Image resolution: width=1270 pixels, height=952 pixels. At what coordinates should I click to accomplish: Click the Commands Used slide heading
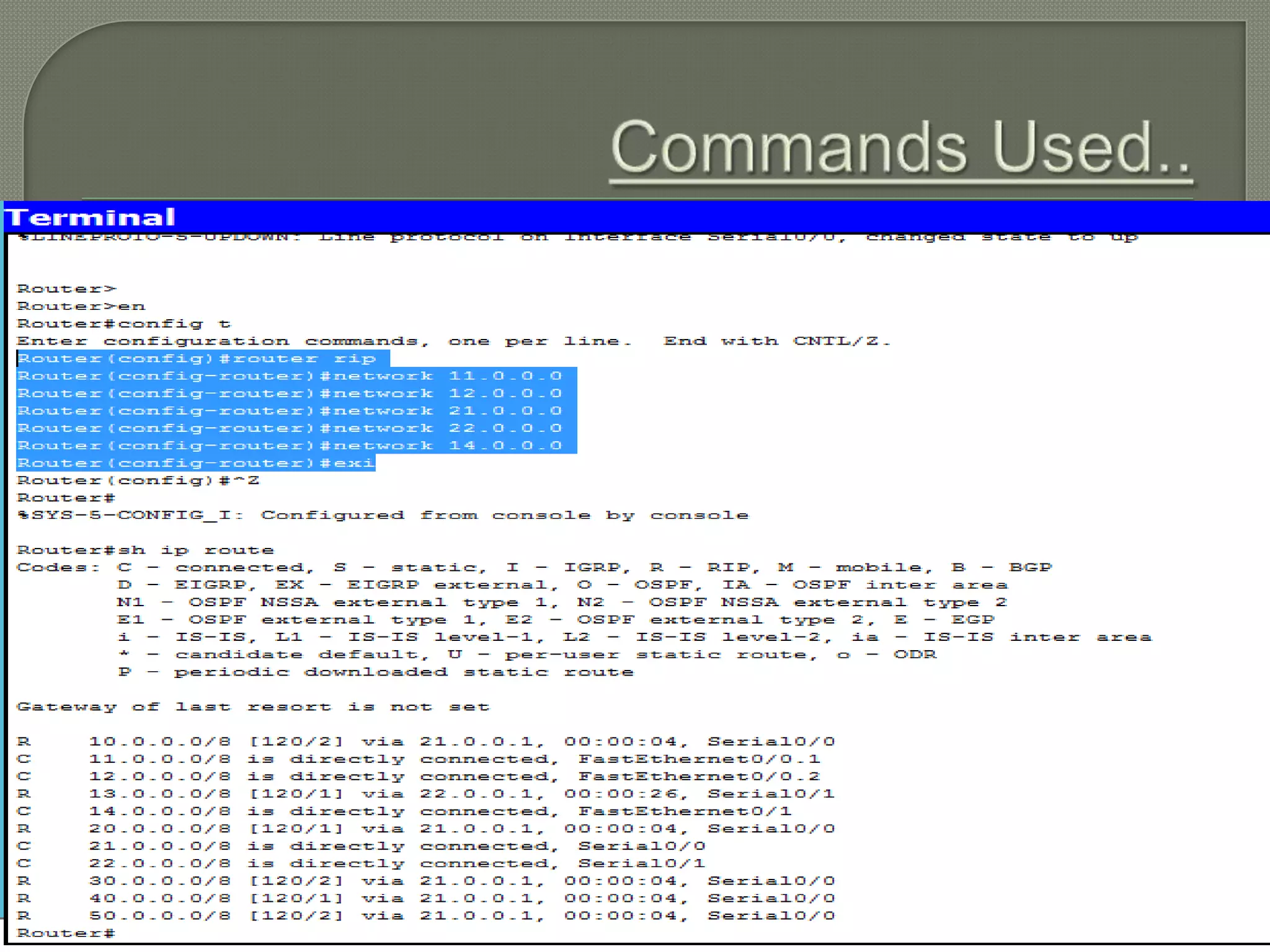[x=900, y=148]
